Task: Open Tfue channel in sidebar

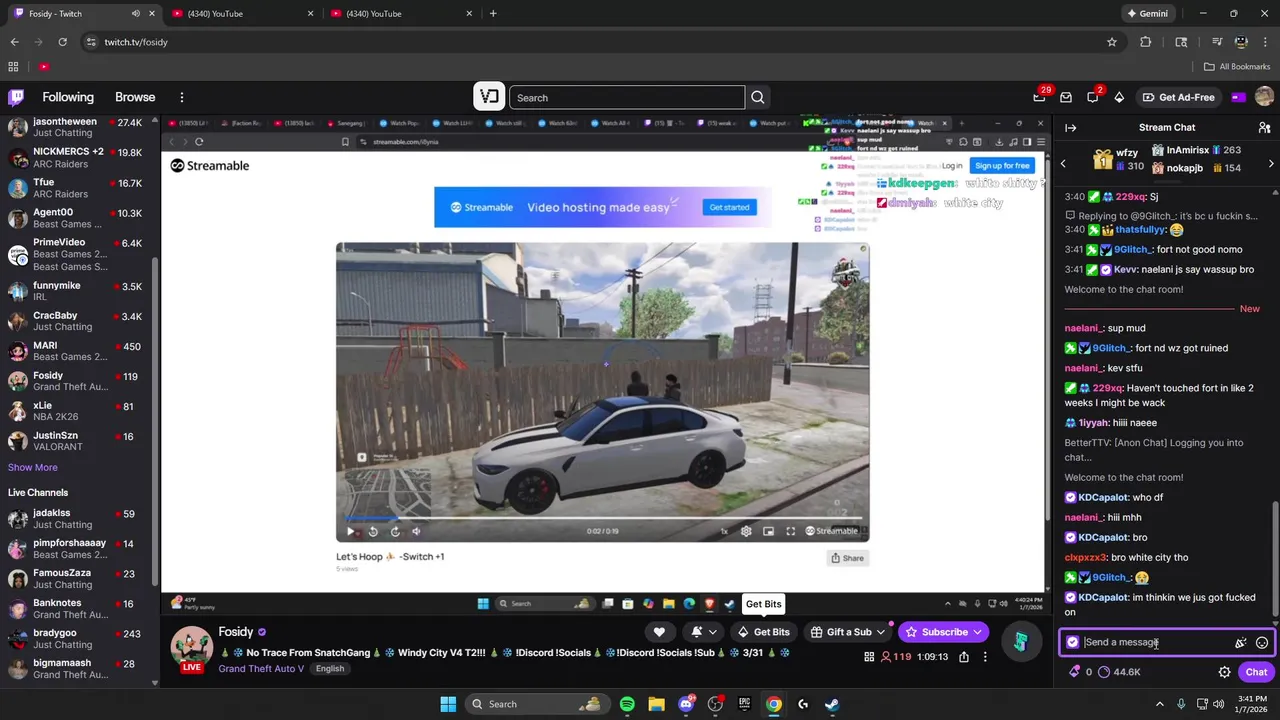Action: [77, 188]
